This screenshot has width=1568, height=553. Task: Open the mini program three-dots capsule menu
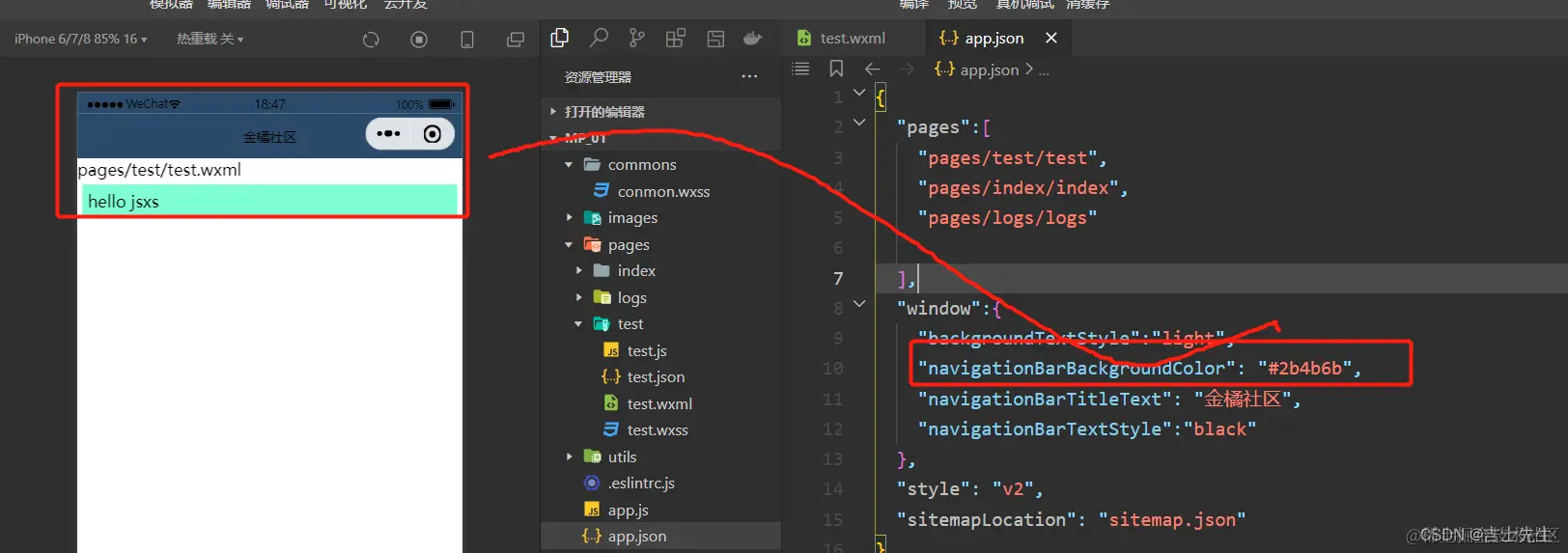pos(388,134)
